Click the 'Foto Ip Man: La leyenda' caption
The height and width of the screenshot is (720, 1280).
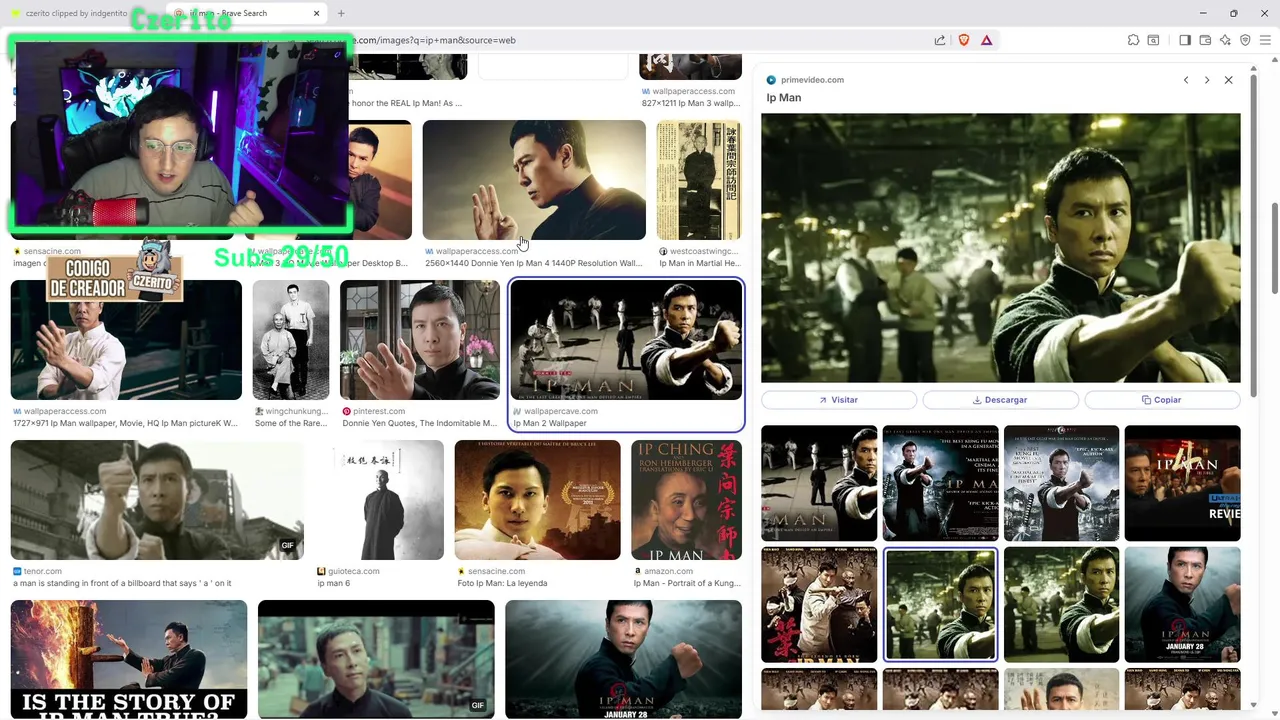[x=502, y=583]
